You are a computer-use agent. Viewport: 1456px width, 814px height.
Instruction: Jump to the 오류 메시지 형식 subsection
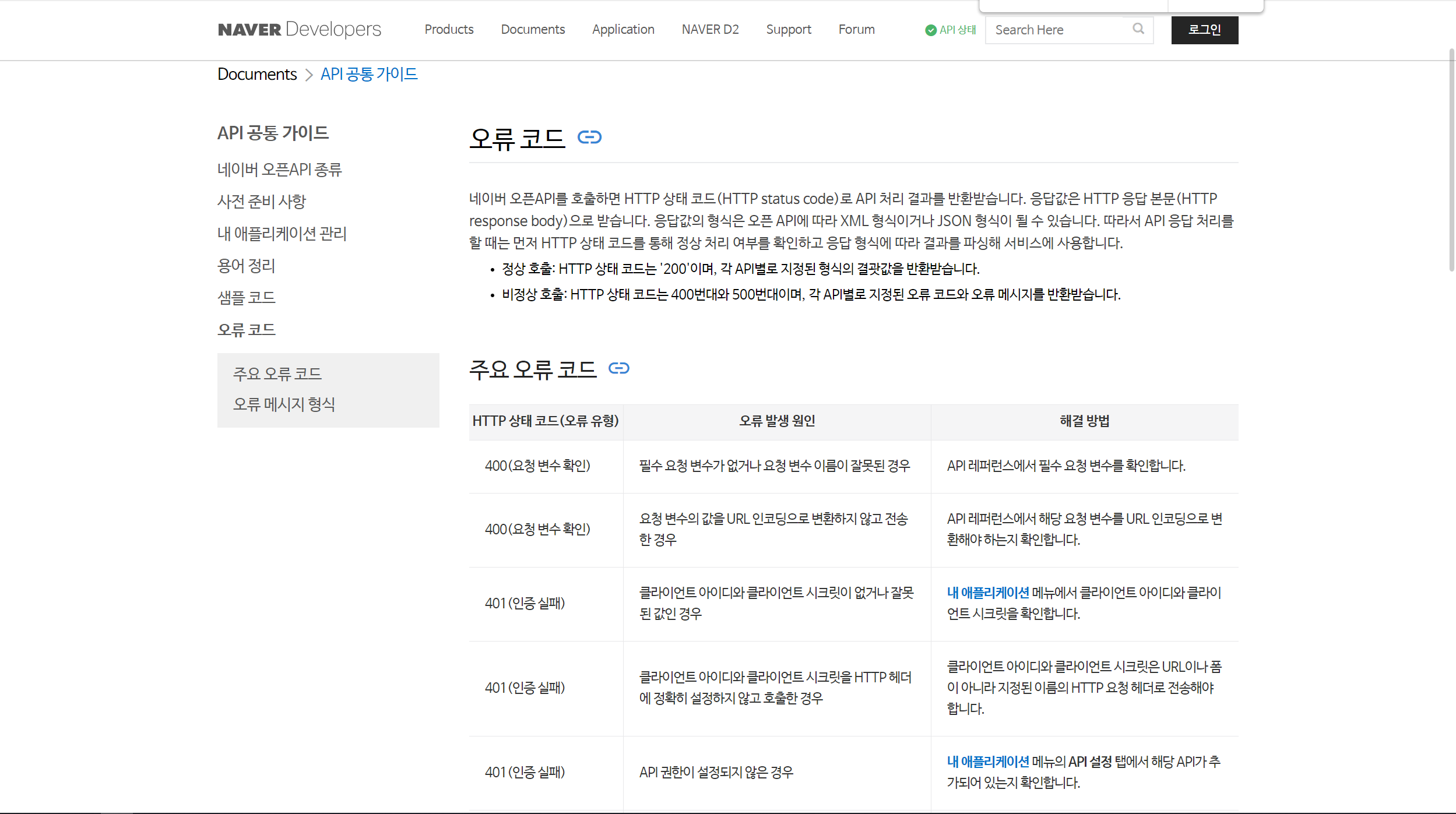point(284,404)
